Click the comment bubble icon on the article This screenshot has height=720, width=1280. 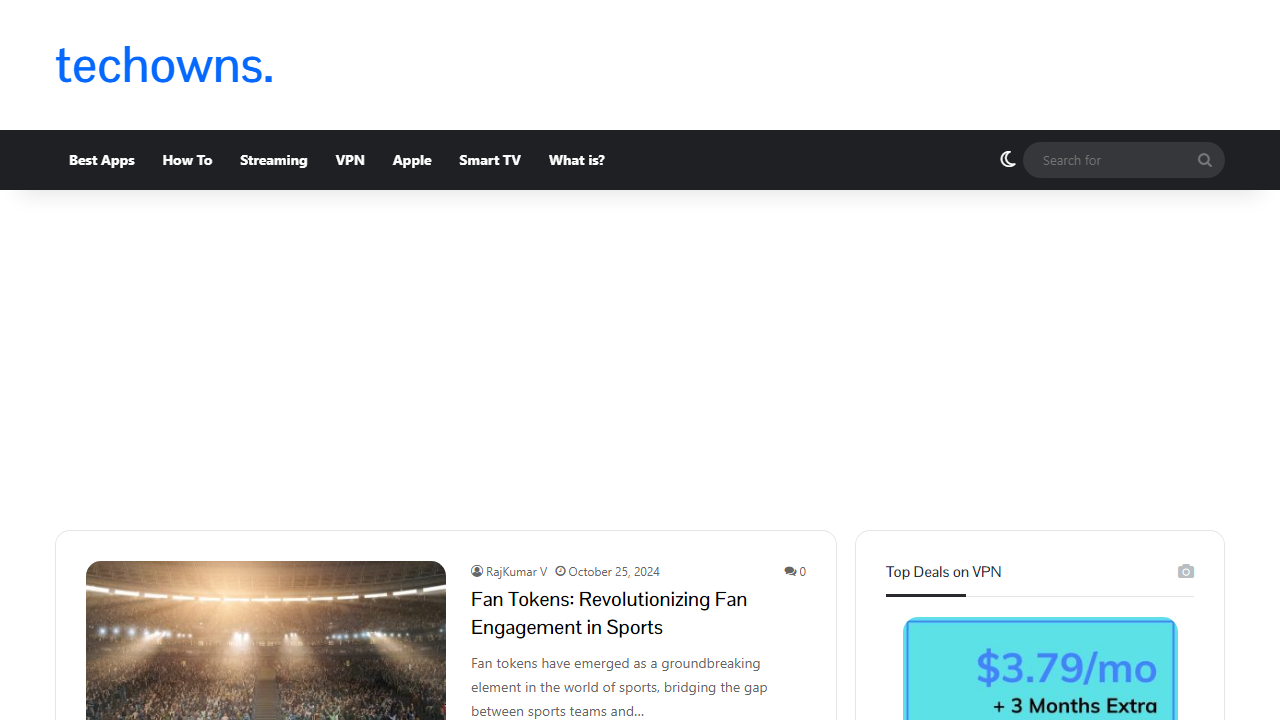click(789, 571)
